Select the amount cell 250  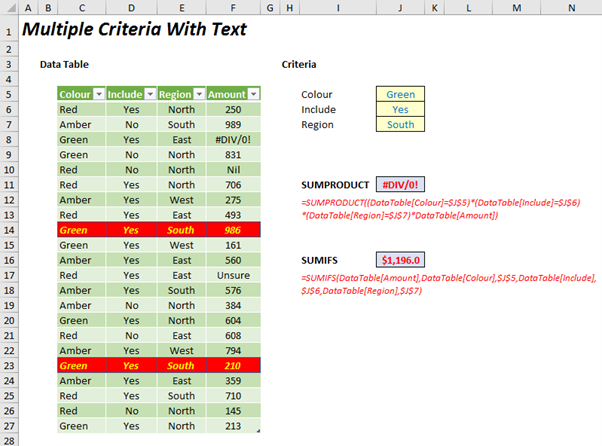click(233, 109)
